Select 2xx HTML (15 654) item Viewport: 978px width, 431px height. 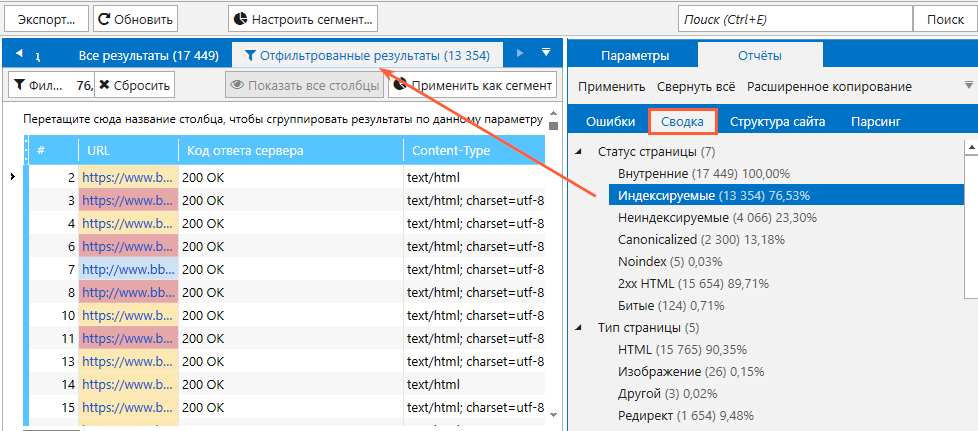[693, 284]
